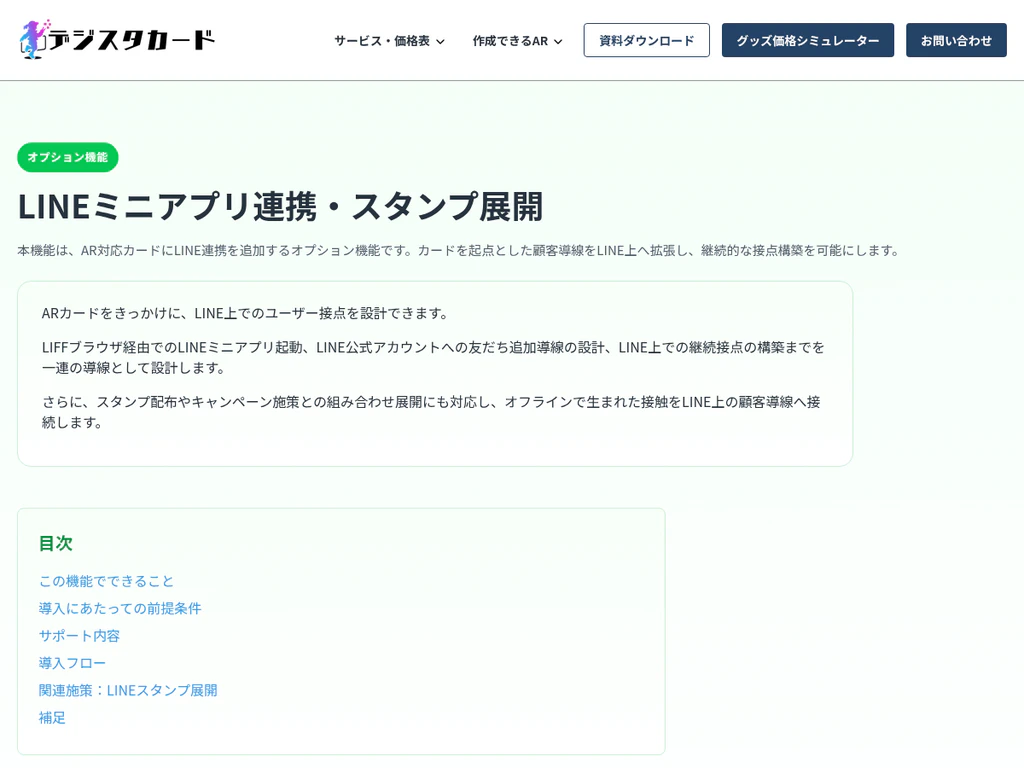Click intro sentence starting 本機能は、AR対応カード
This screenshot has height=768, width=1024.
[460, 251]
